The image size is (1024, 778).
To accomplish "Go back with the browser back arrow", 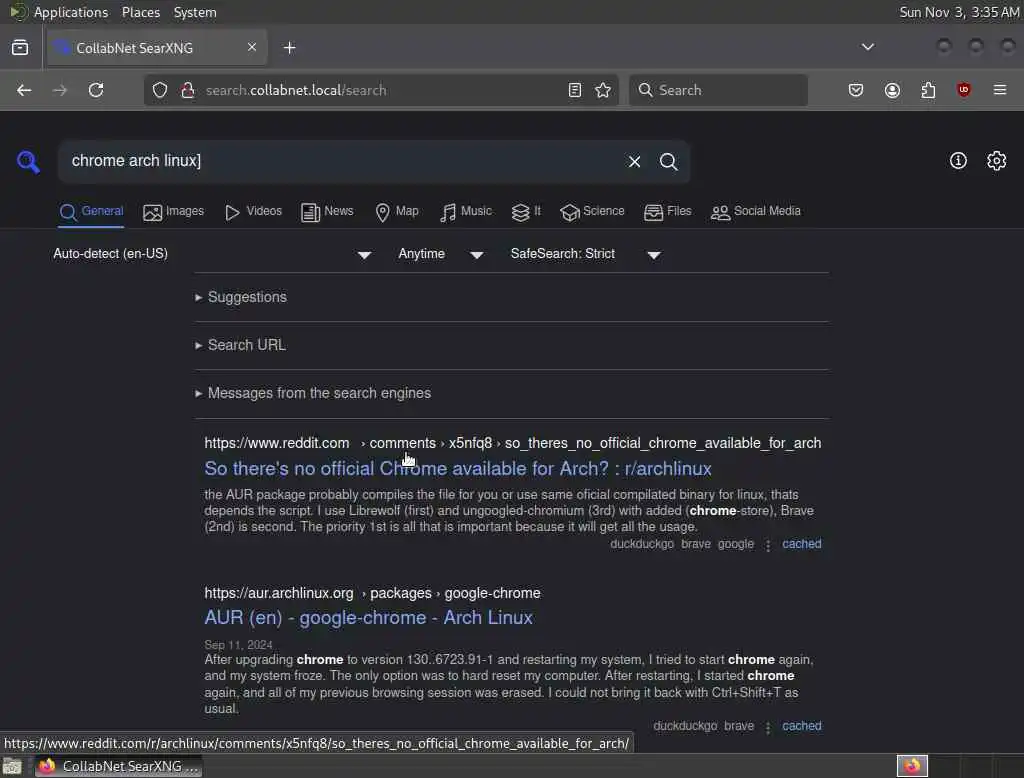I will tap(24, 90).
